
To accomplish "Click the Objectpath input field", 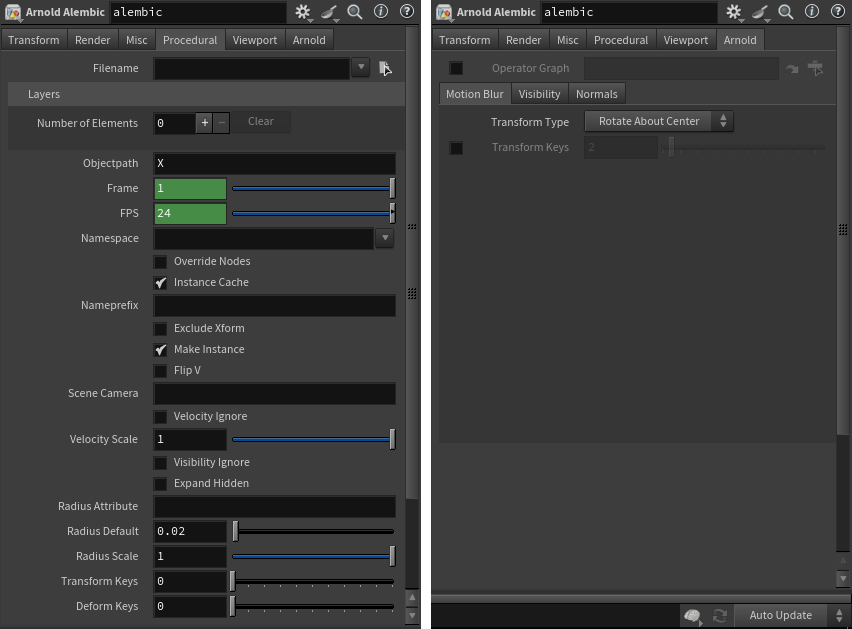I will [x=274, y=163].
